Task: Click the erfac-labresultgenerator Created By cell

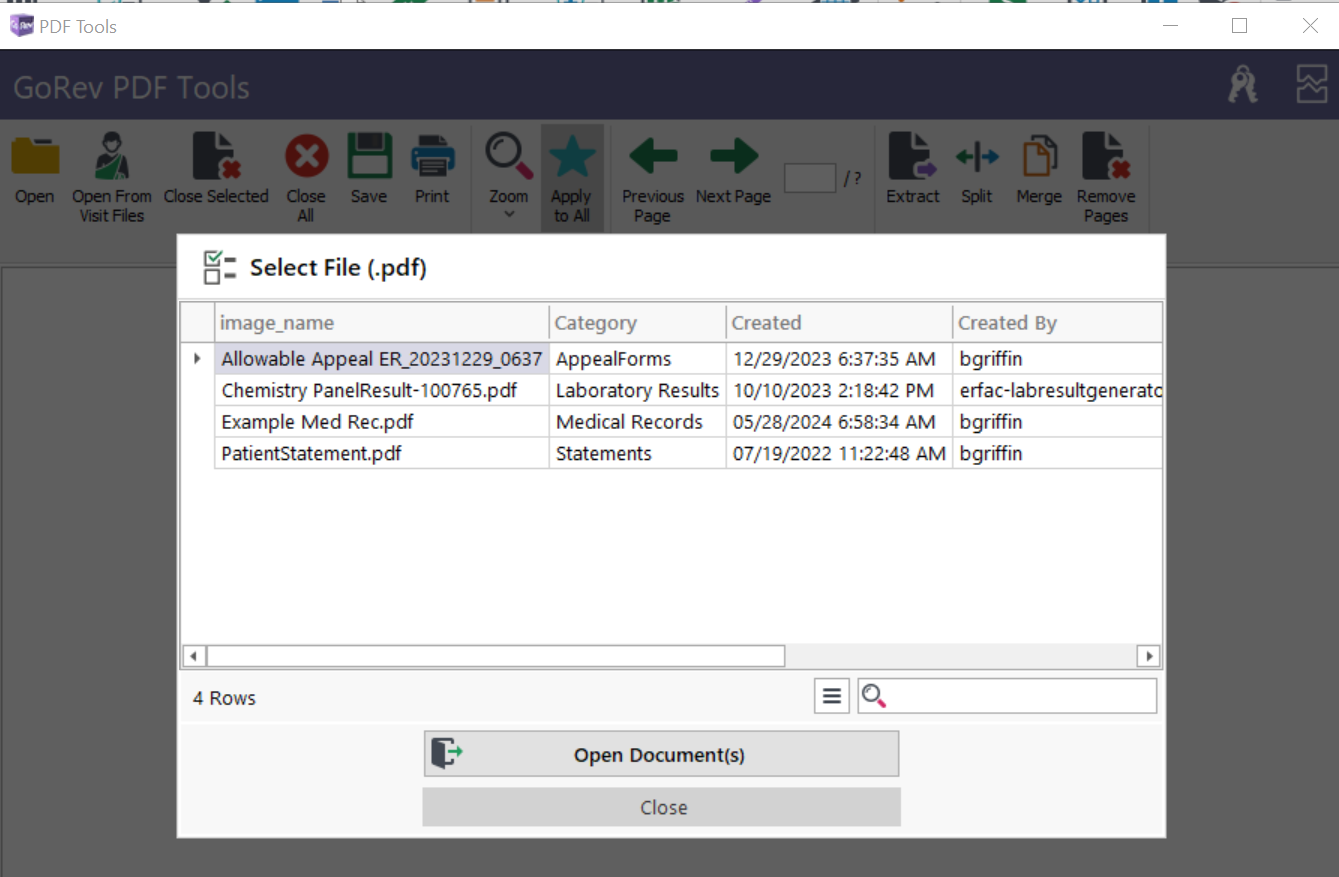Action: 1058,390
